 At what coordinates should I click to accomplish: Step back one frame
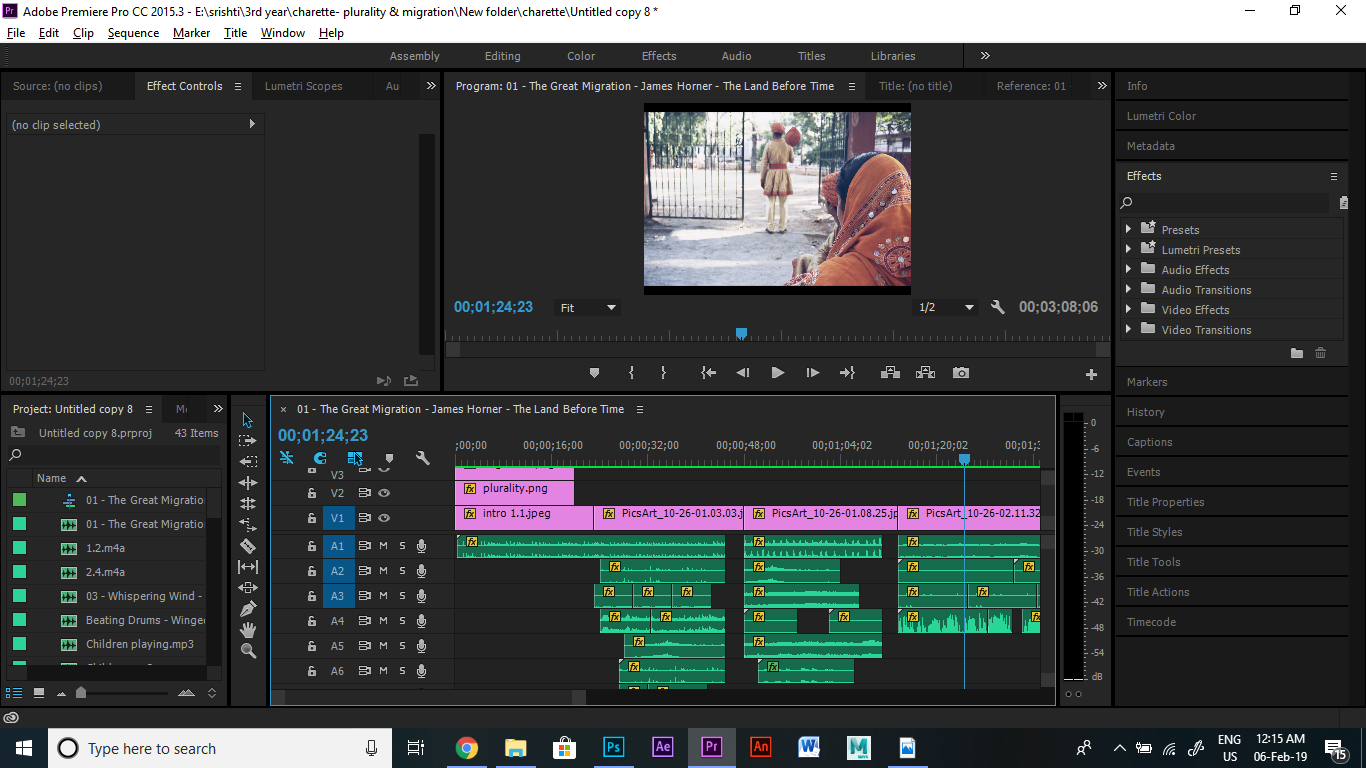click(743, 373)
